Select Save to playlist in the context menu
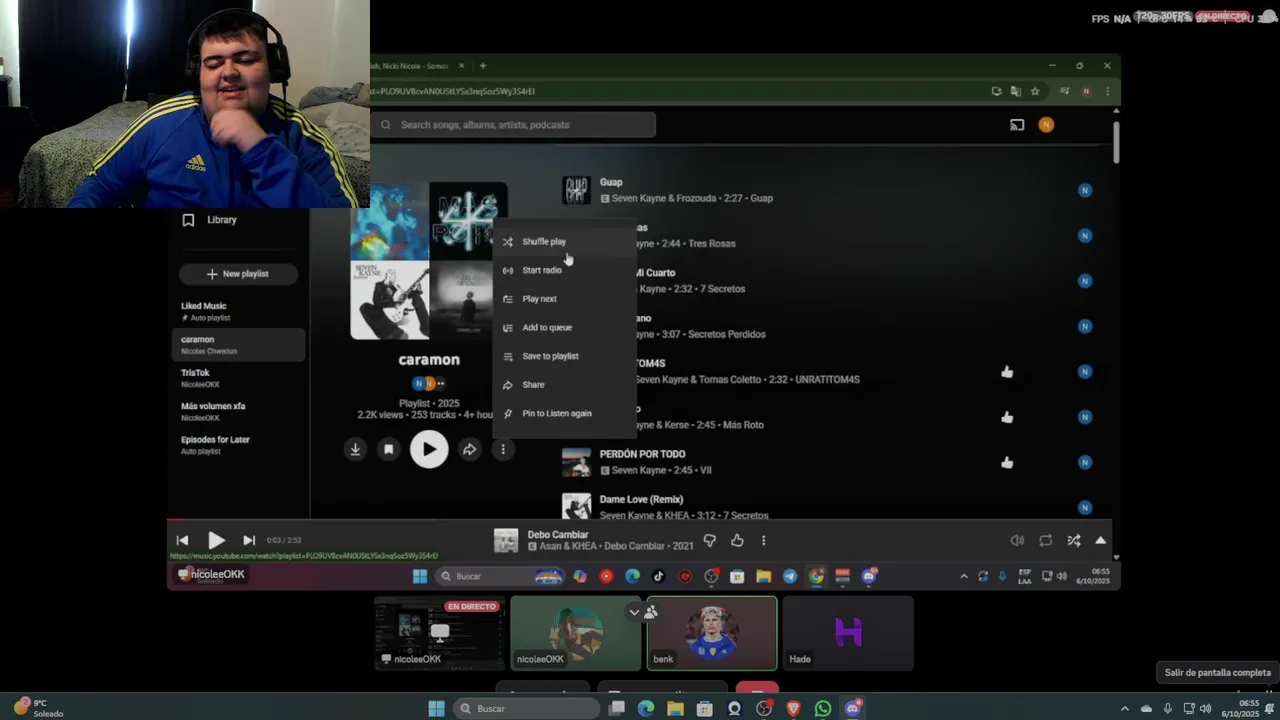 pyautogui.click(x=564, y=356)
